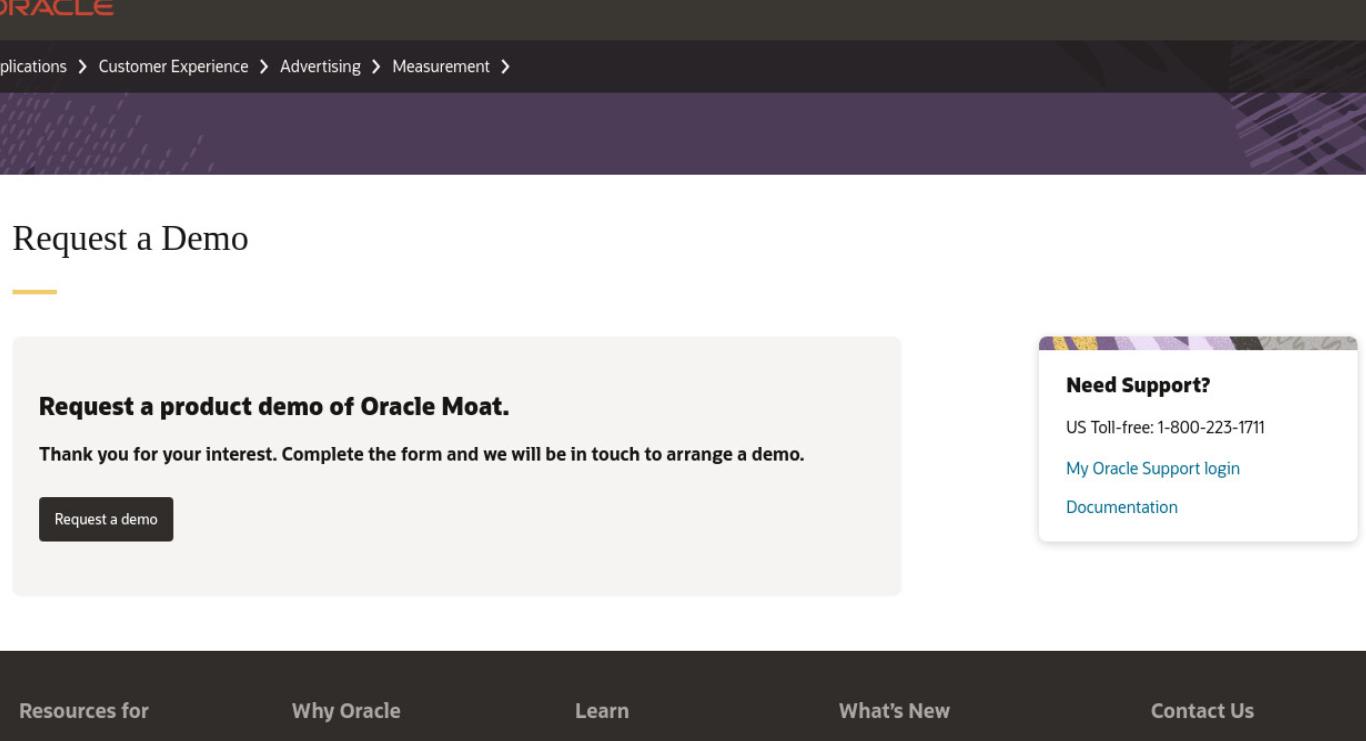Screen dimensions: 1366x741
Task: Click the "Learn" footer heading
Action: coord(602,711)
